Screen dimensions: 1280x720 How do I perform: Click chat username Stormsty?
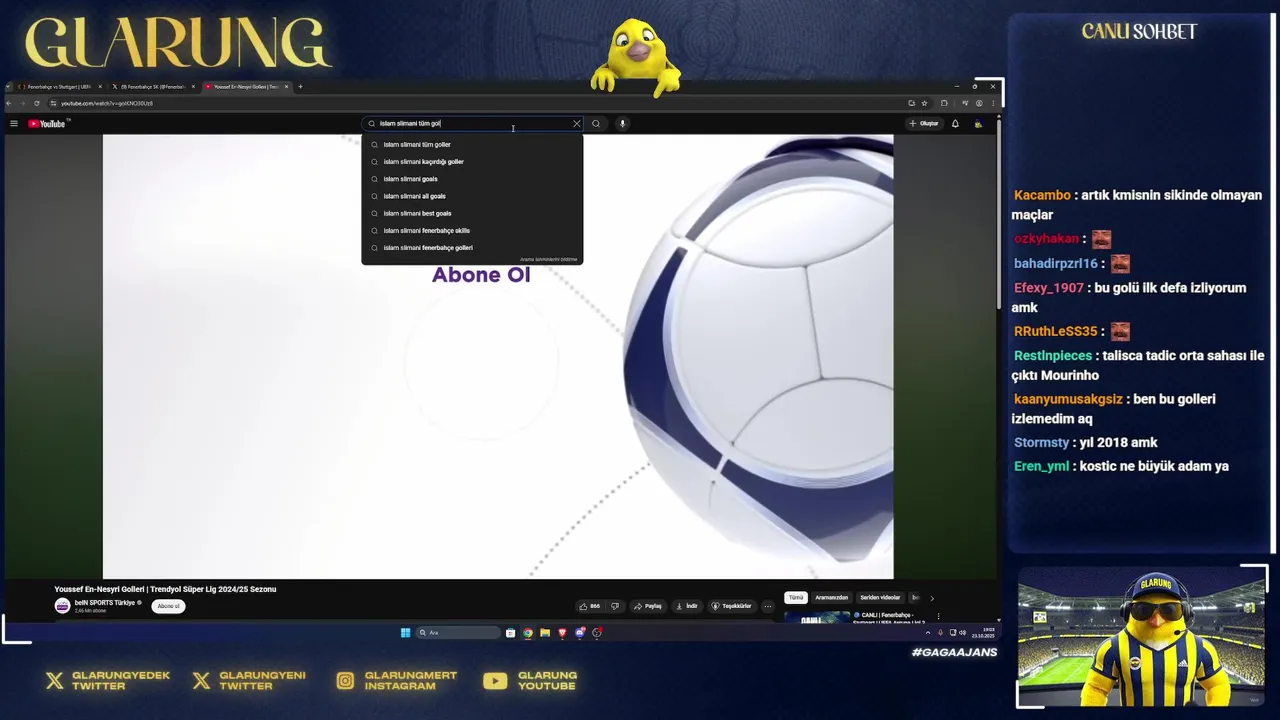tap(1042, 443)
